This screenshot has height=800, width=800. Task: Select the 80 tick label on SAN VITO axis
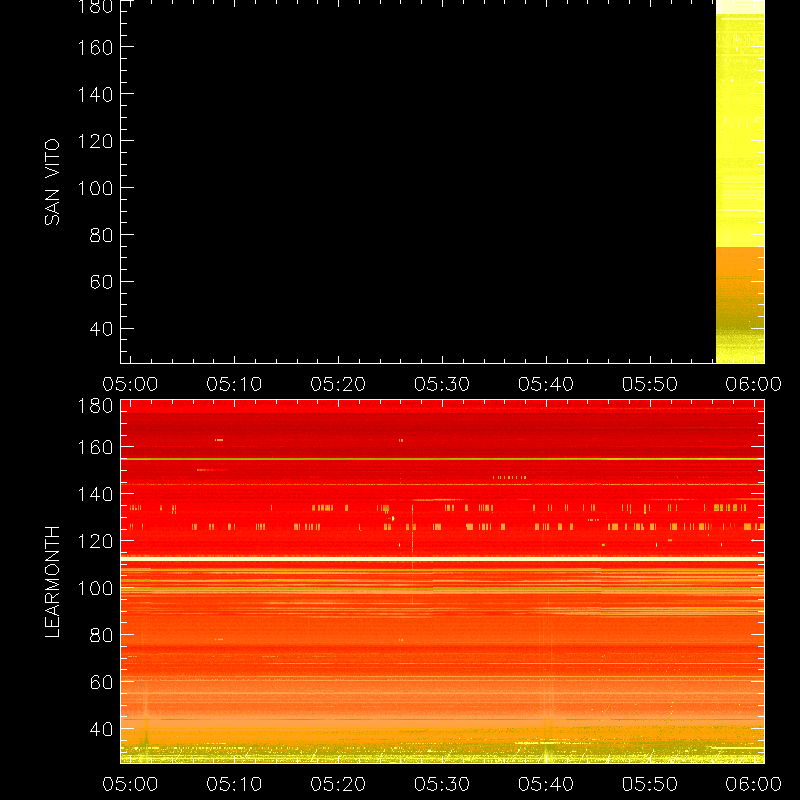coord(101,235)
